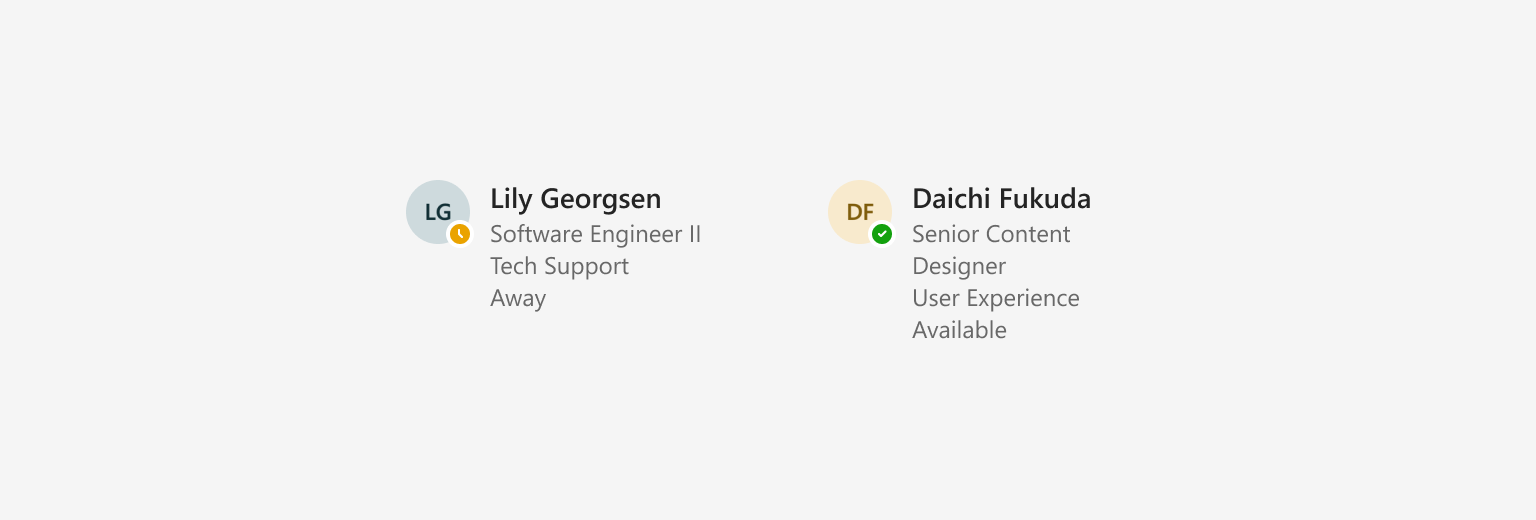Click the clock symbol on Lily's avatar

460,234
